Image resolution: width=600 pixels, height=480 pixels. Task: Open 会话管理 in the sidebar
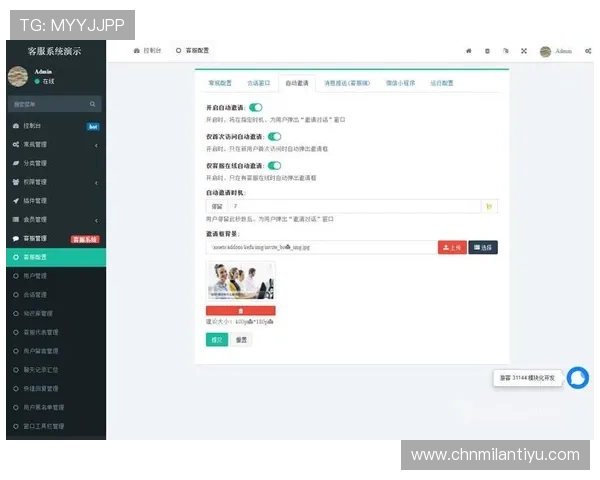pos(56,295)
